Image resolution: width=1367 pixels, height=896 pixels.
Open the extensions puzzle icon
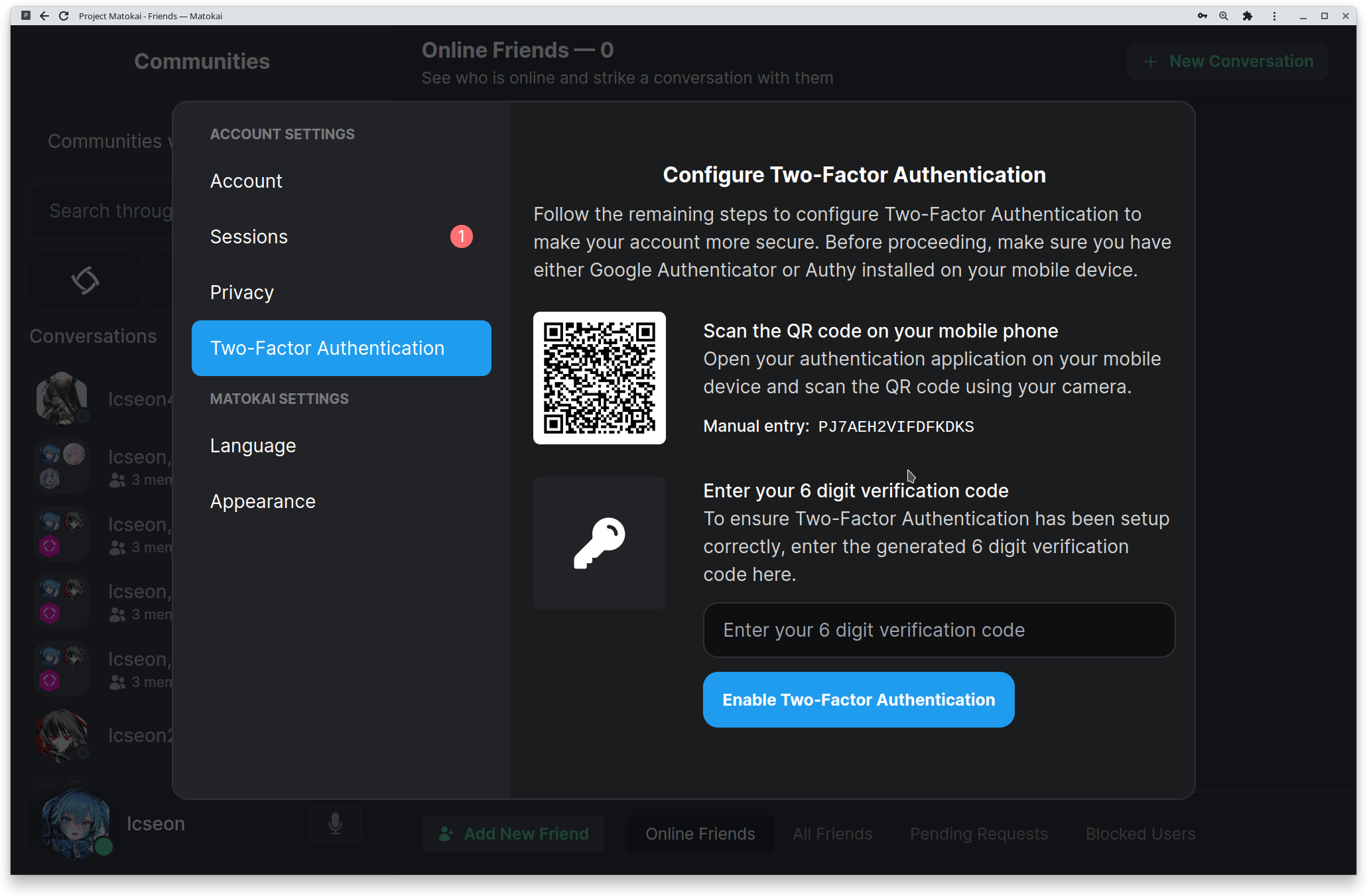pos(1248,16)
